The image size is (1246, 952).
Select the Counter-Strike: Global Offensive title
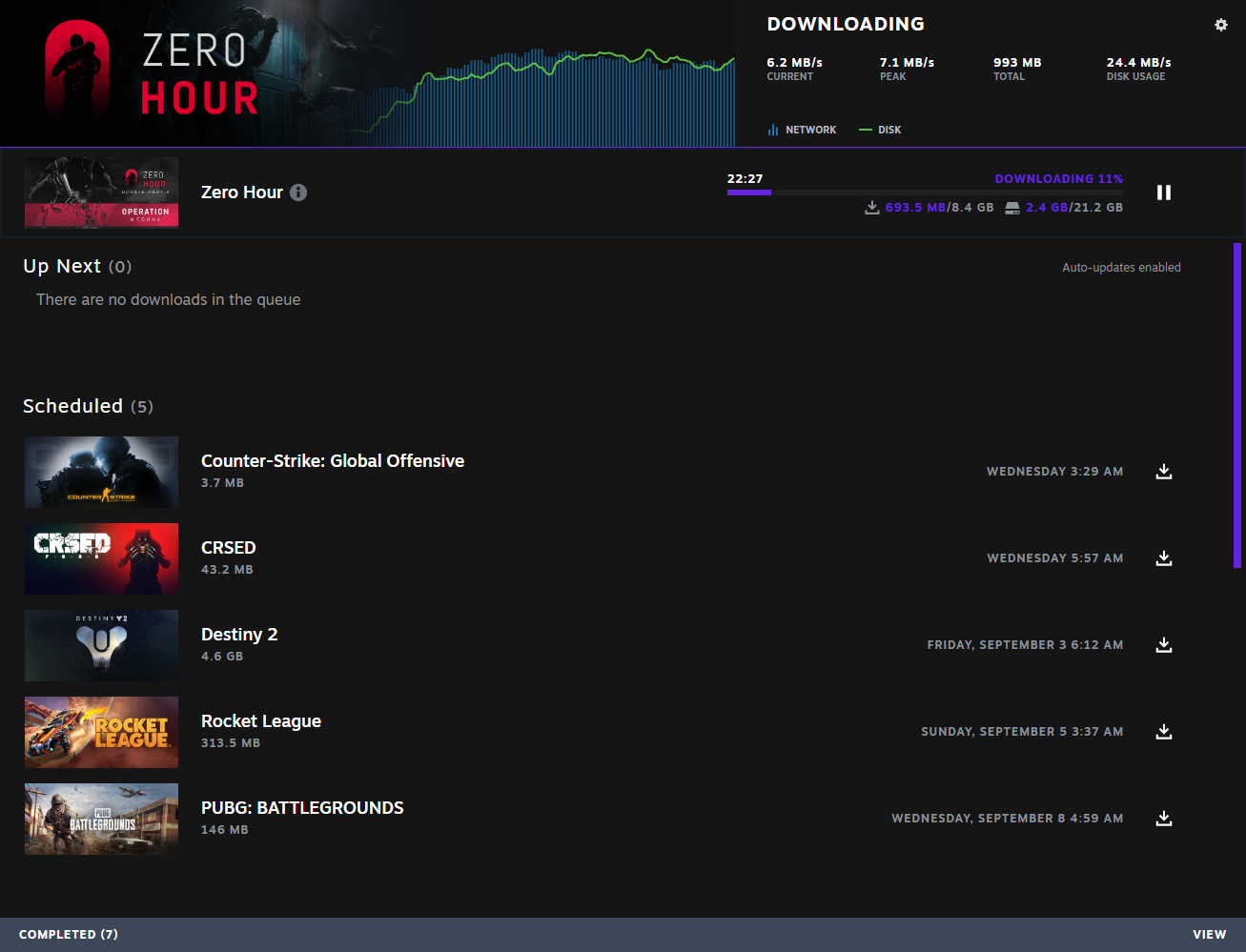click(333, 461)
